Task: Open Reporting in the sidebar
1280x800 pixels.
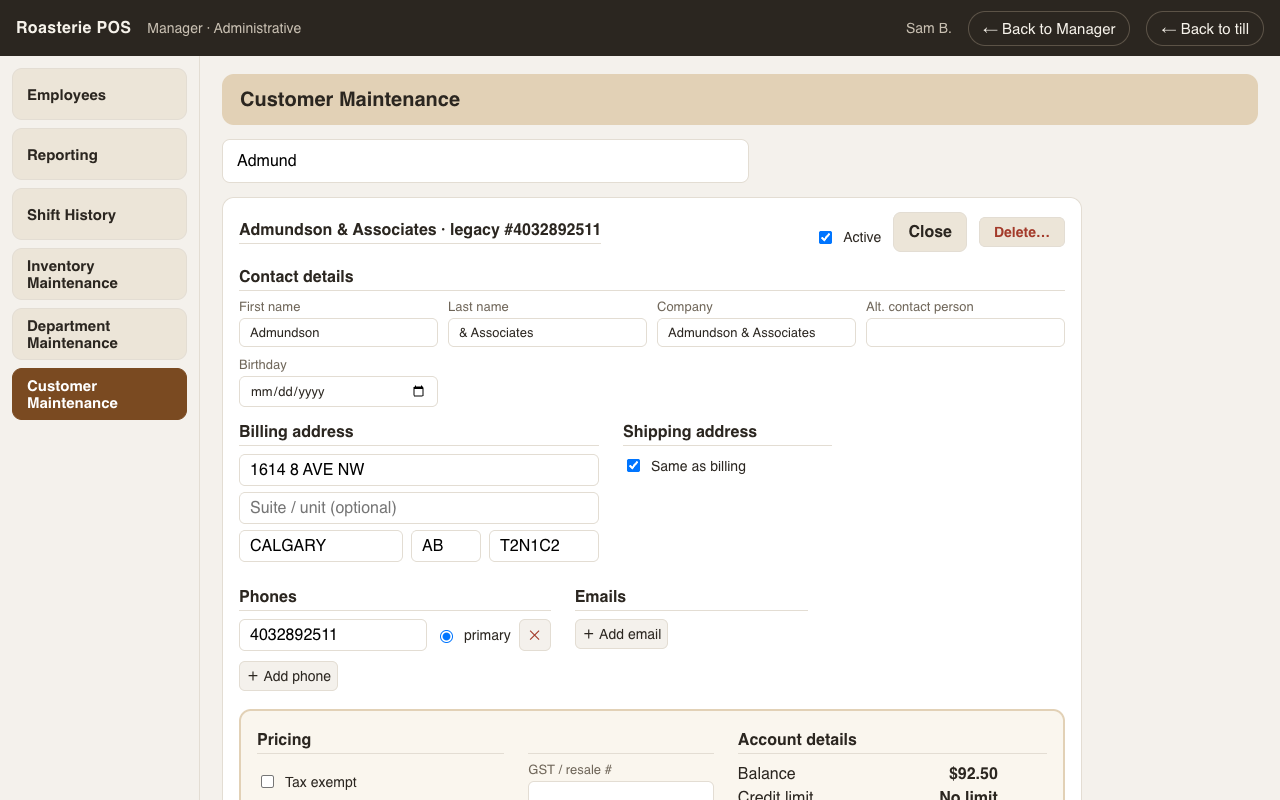Action: pos(99,154)
